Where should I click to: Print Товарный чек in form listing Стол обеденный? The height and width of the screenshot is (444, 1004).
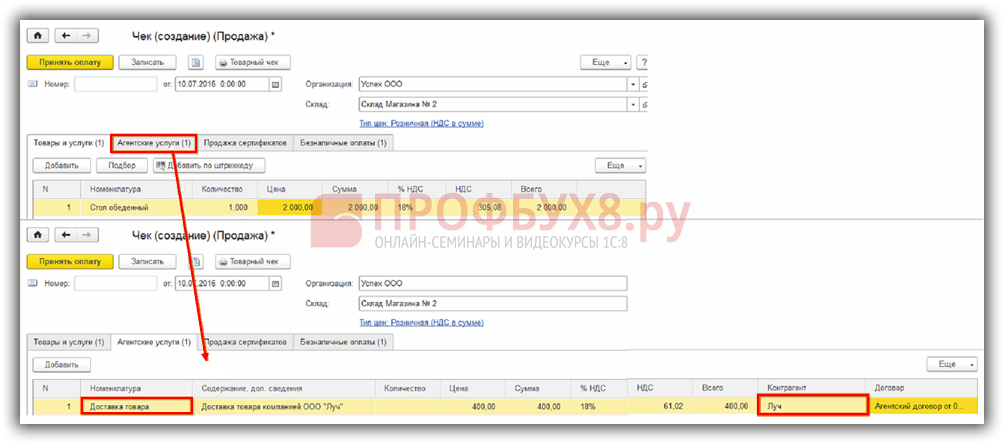click(253, 63)
